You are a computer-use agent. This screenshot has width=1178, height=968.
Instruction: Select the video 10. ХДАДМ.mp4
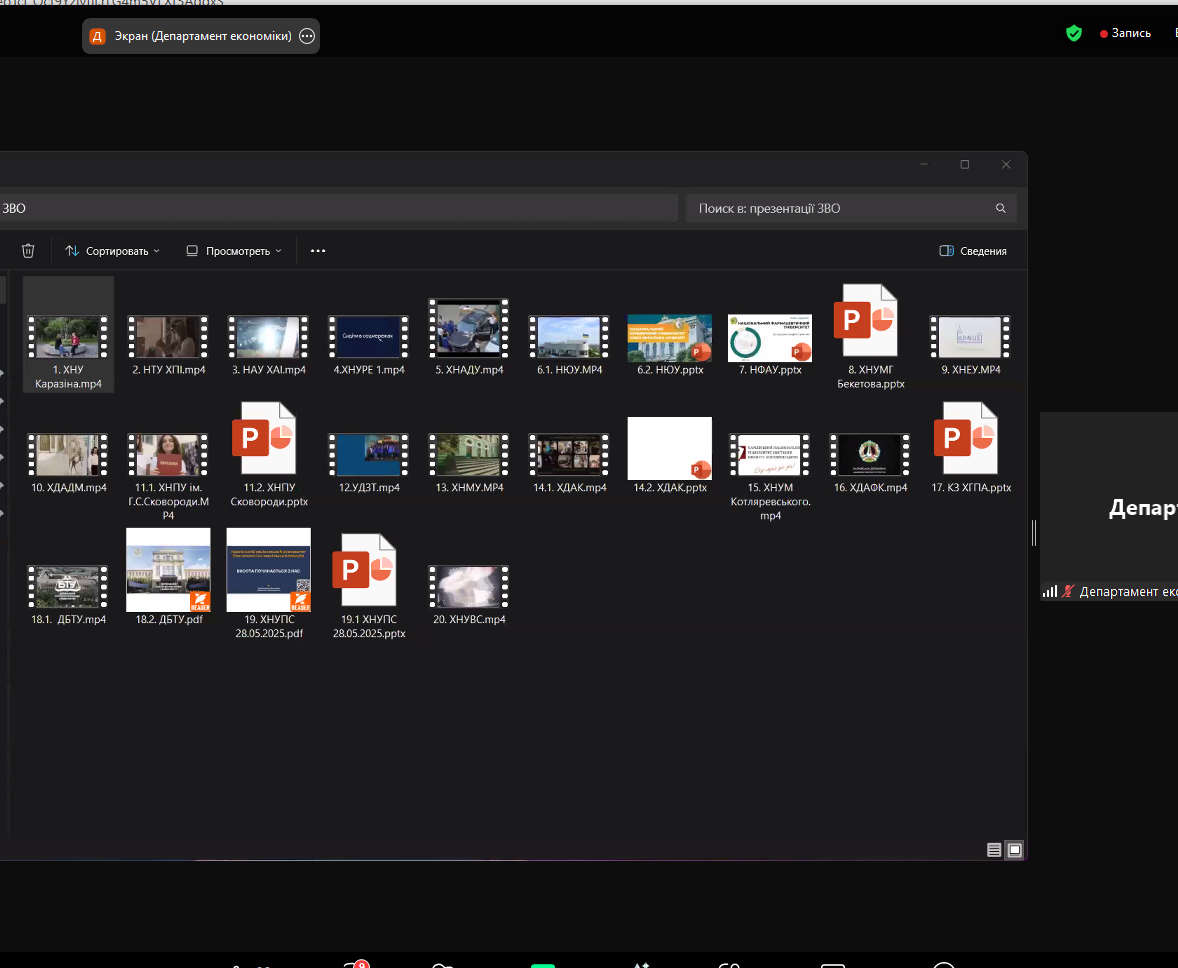pyautogui.click(x=68, y=462)
